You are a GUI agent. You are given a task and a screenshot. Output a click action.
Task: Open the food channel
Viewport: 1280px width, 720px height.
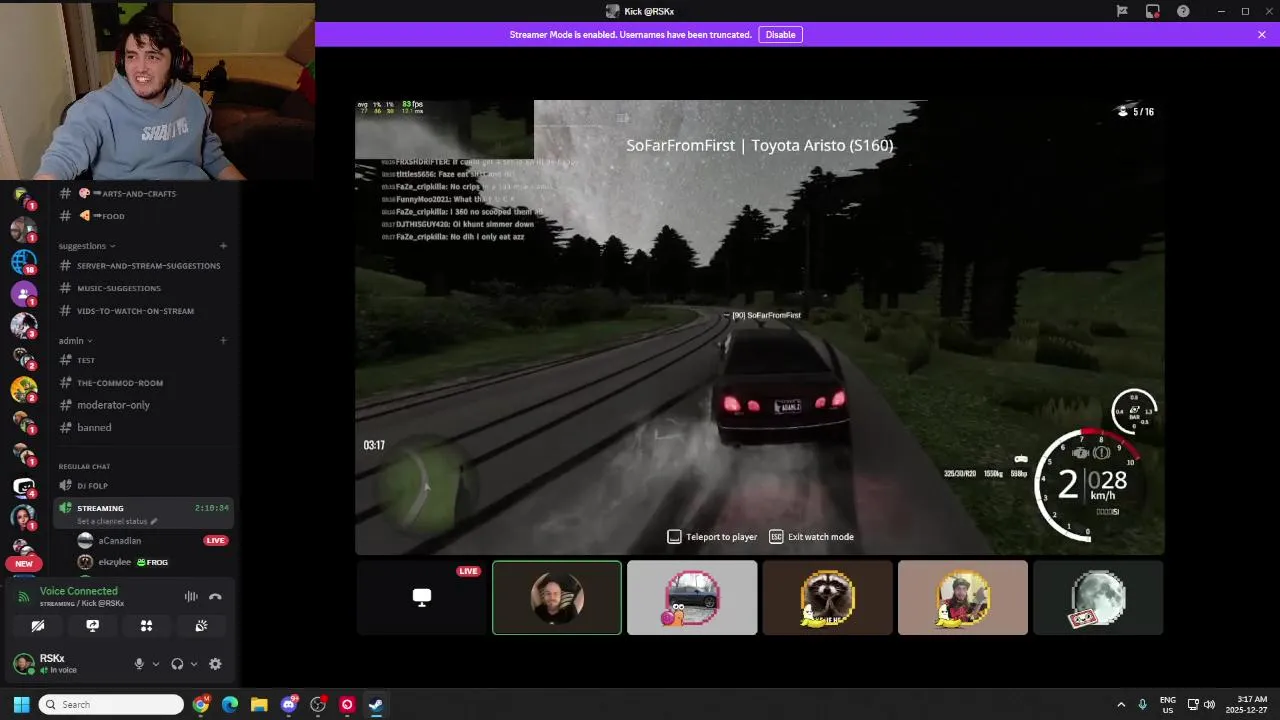click(143, 216)
